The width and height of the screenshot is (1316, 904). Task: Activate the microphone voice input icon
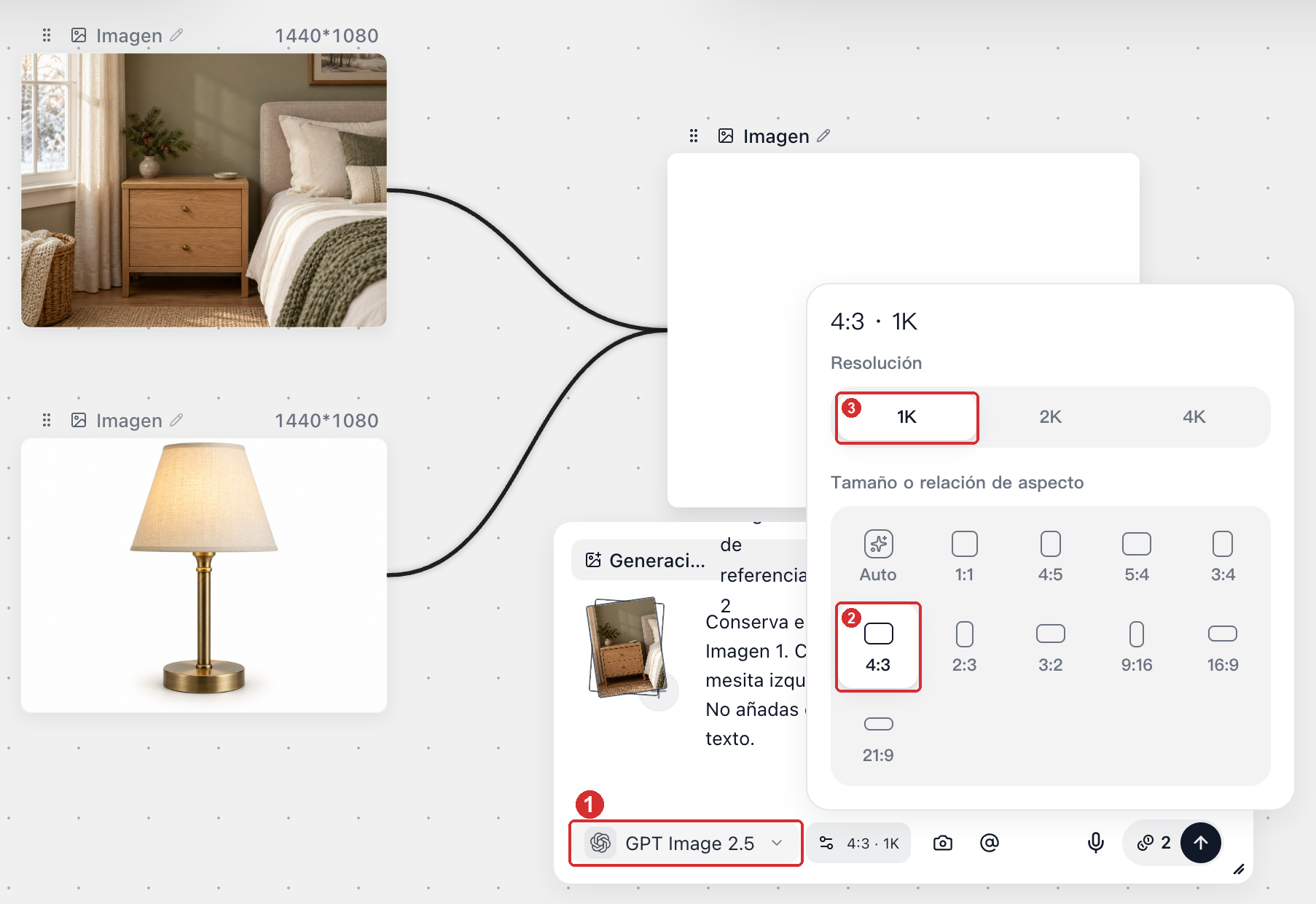[x=1095, y=843]
